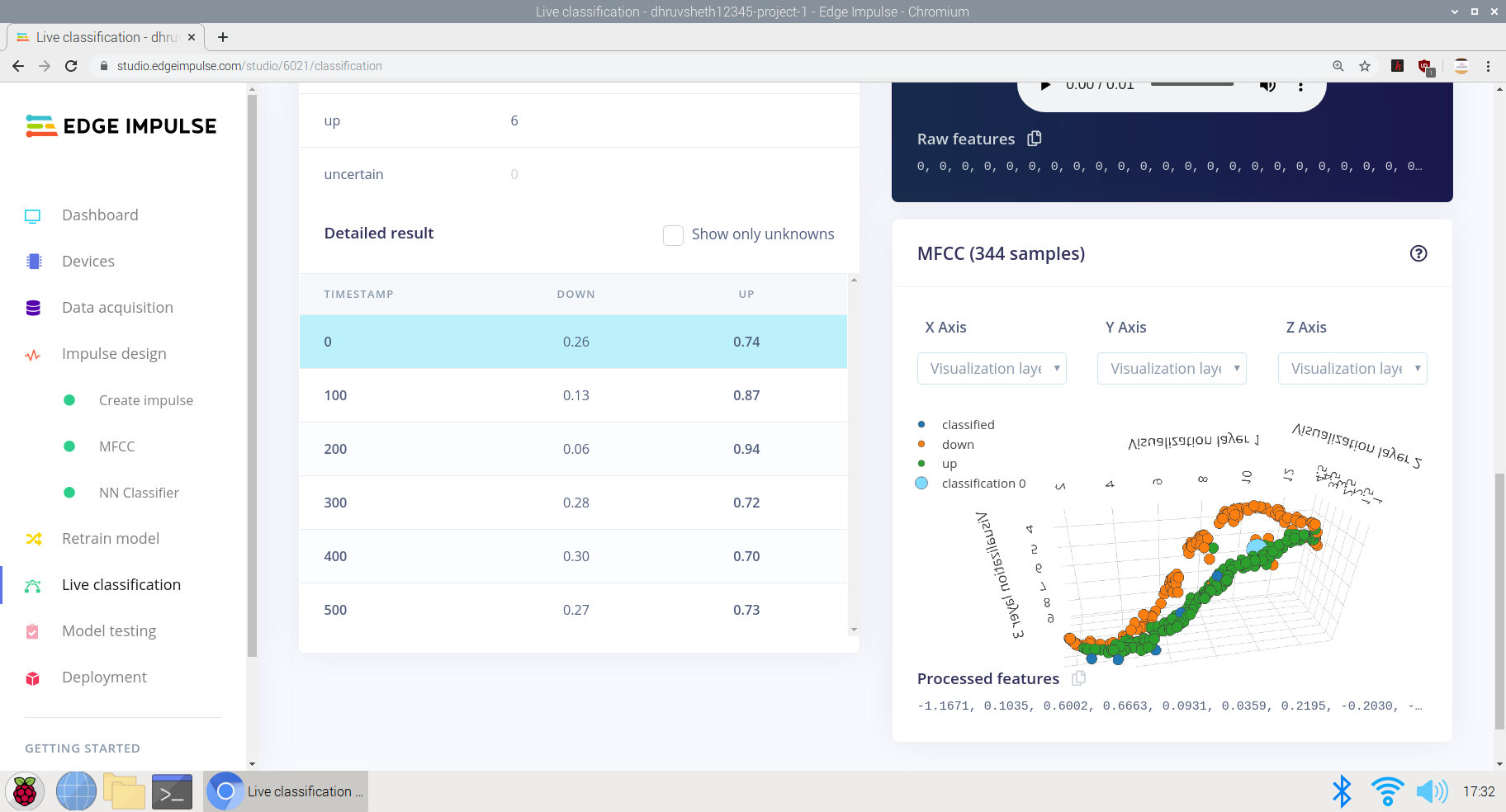Expand the Y Axis visualization layer dropdown
Viewport: 1506px width, 812px height.
coord(1171,368)
